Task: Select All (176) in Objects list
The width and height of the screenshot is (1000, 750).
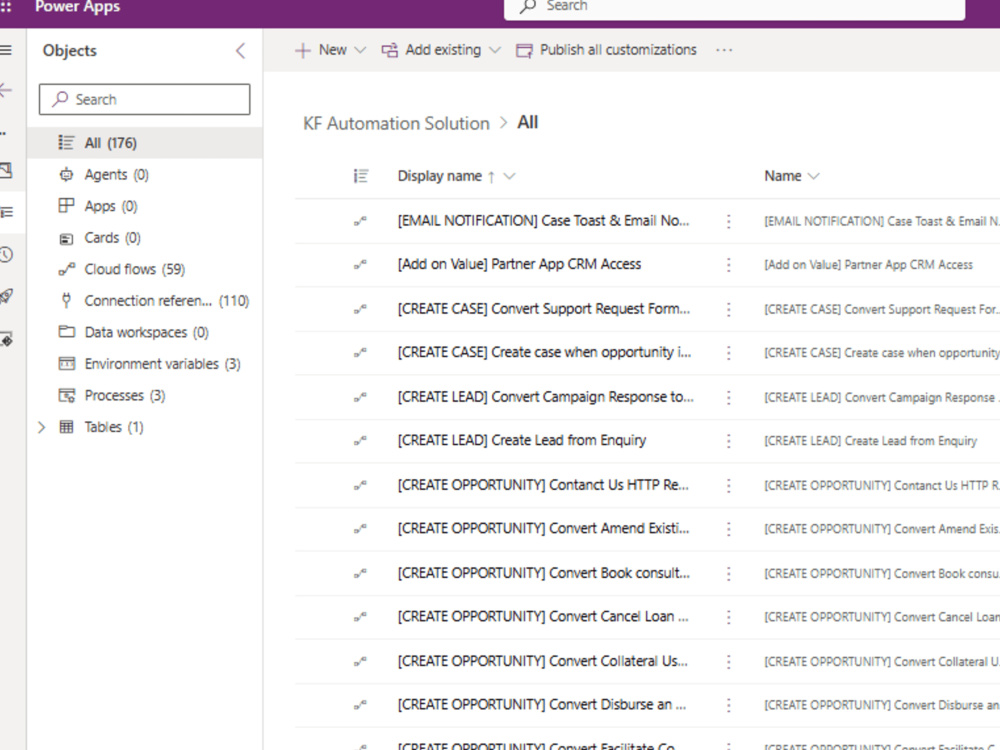Action: click(145, 143)
